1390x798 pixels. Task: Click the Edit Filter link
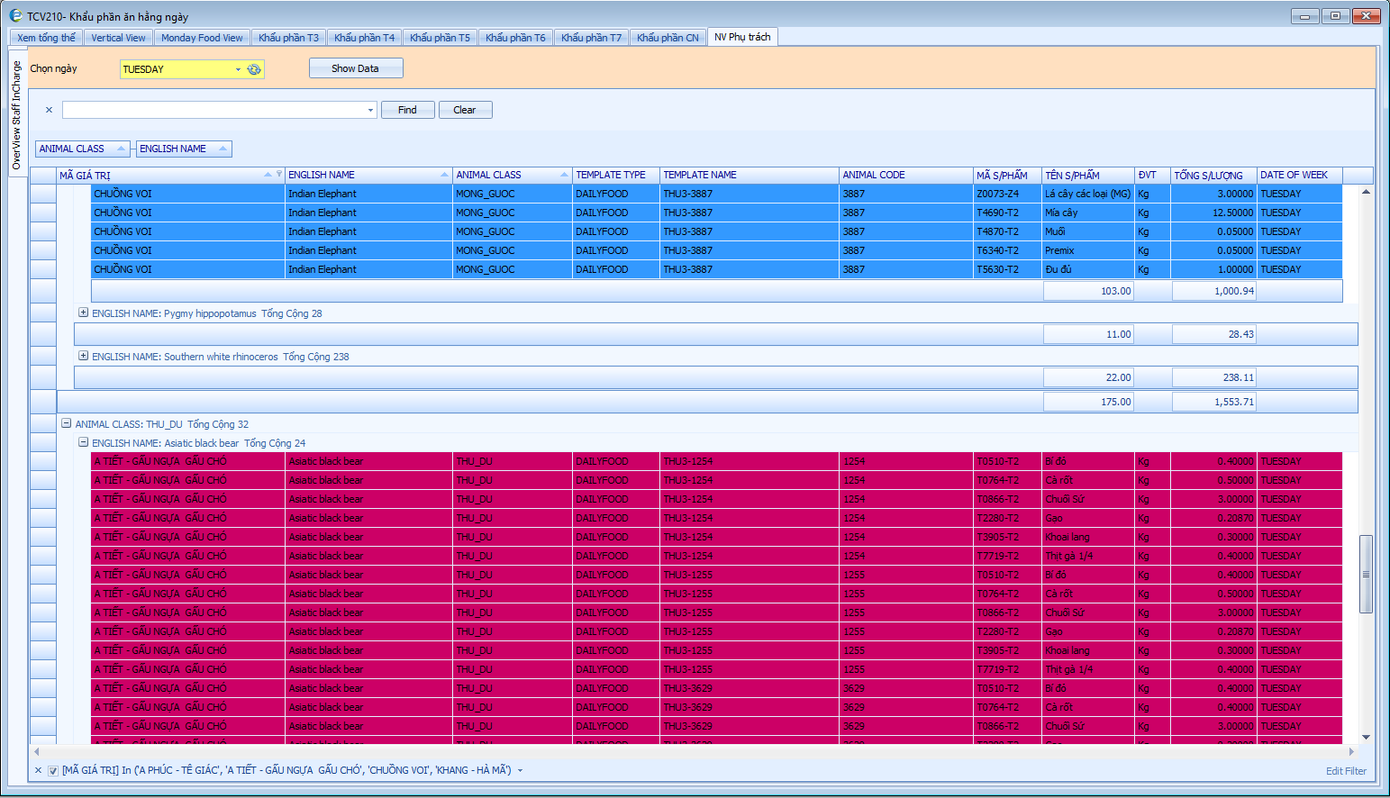pos(1345,771)
